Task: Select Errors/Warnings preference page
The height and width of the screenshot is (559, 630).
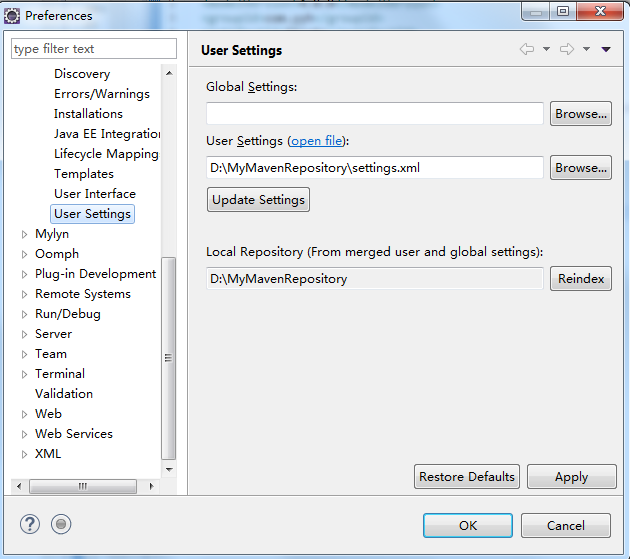Action: (102, 94)
